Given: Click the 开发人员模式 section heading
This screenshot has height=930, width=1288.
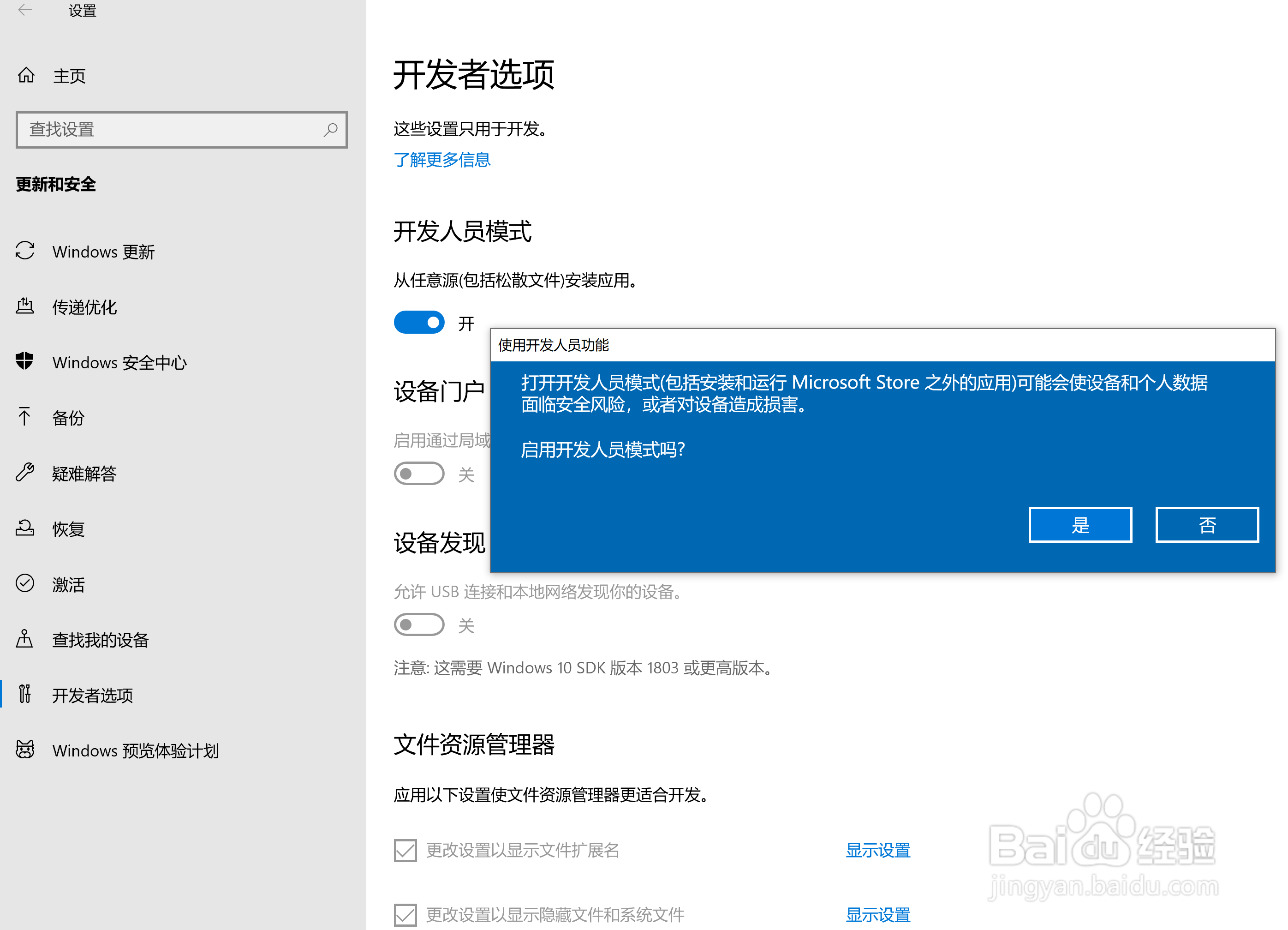Looking at the screenshot, I should [x=462, y=231].
